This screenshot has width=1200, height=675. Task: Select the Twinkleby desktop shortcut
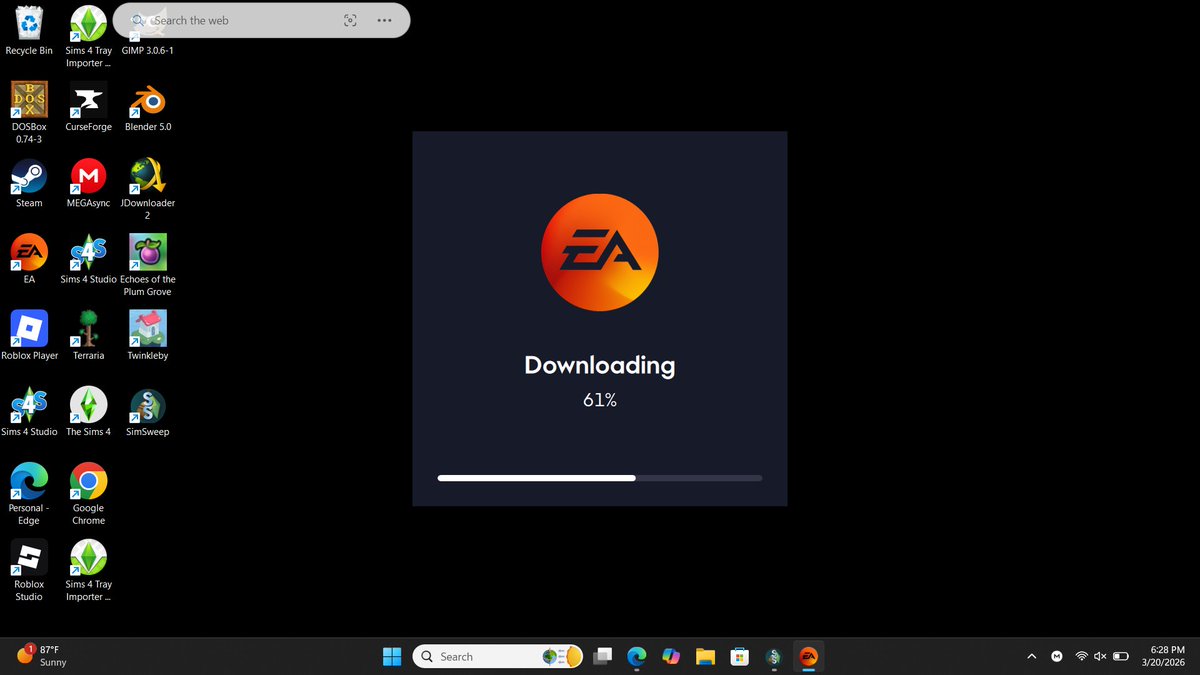(148, 335)
